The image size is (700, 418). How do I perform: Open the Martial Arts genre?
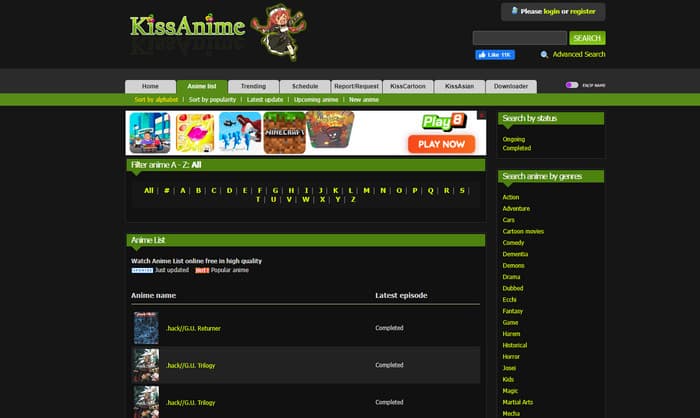517,402
